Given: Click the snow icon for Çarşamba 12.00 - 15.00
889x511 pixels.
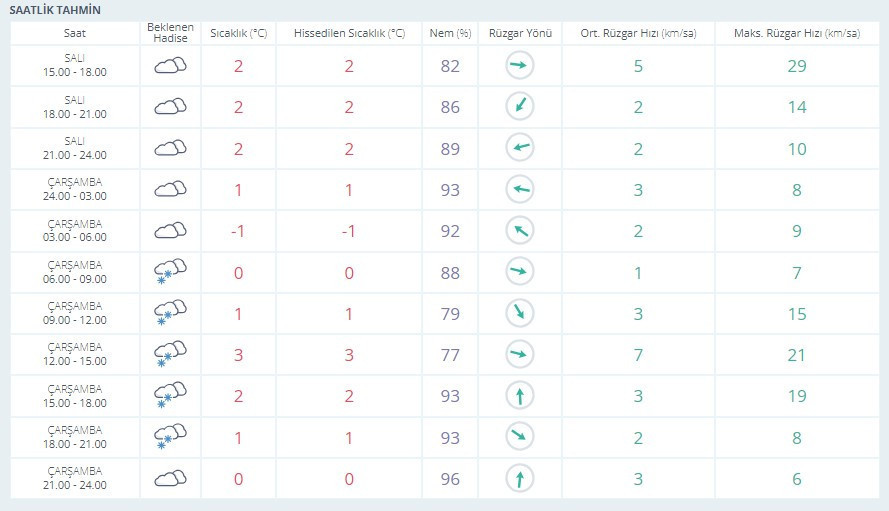Looking at the screenshot, I should pyautogui.click(x=170, y=356).
